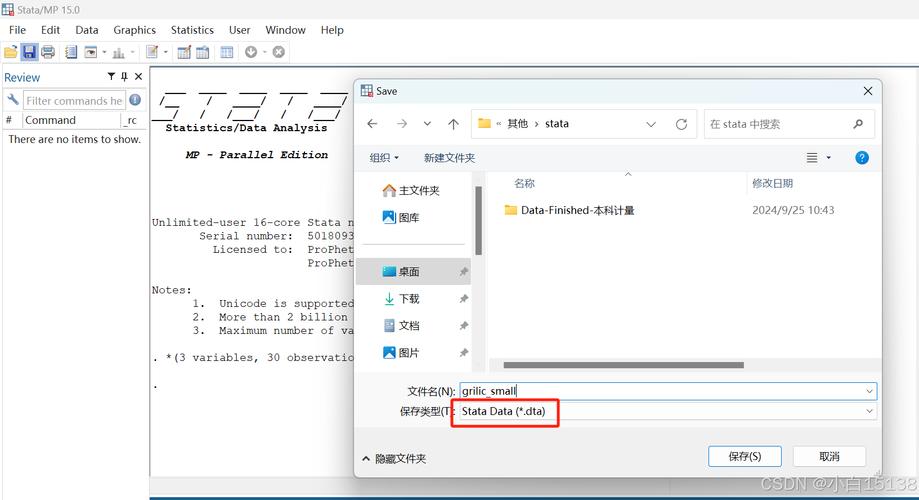The image size is (919, 500).
Task: Open recent locations chevron in dialog
Action: (427, 124)
